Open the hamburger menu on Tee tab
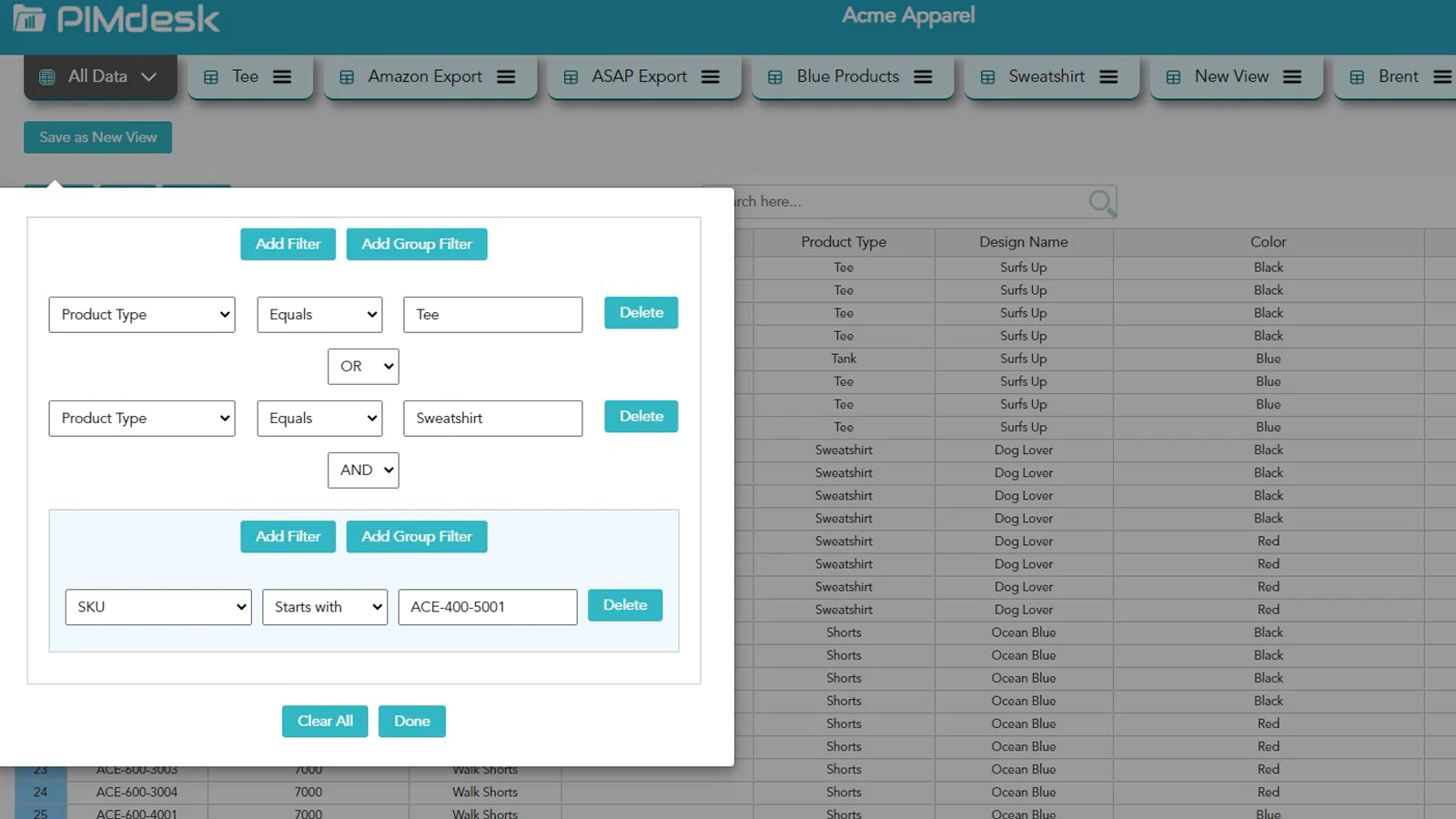Screen dimensions: 1456x819 (282, 77)
